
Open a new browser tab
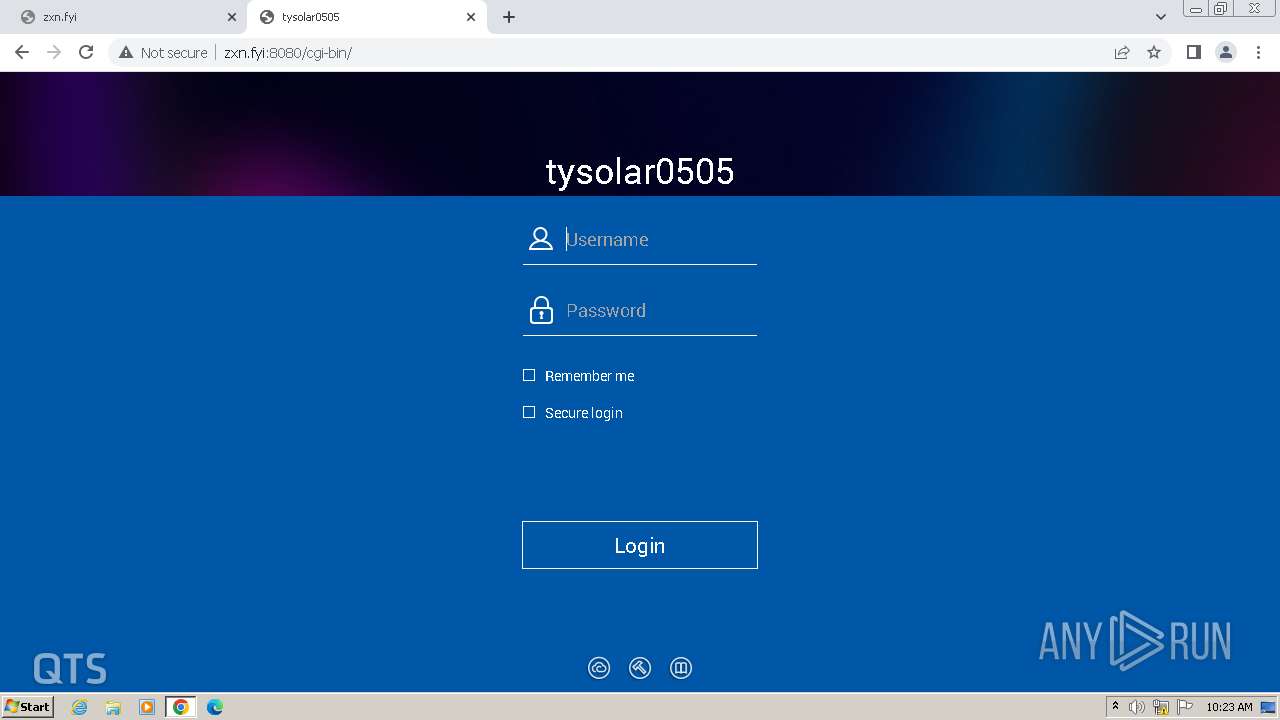click(509, 17)
